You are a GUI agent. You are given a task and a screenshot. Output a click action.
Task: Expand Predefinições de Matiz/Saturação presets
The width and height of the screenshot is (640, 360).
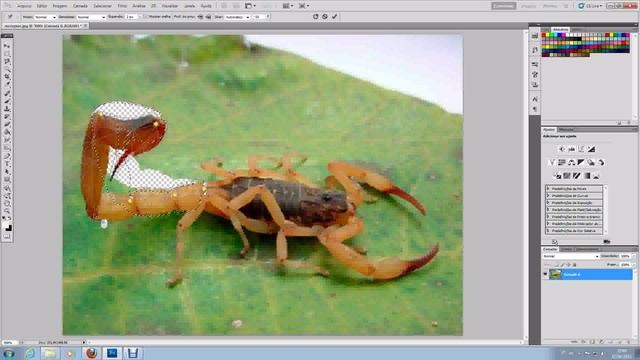tap(548, 209)
